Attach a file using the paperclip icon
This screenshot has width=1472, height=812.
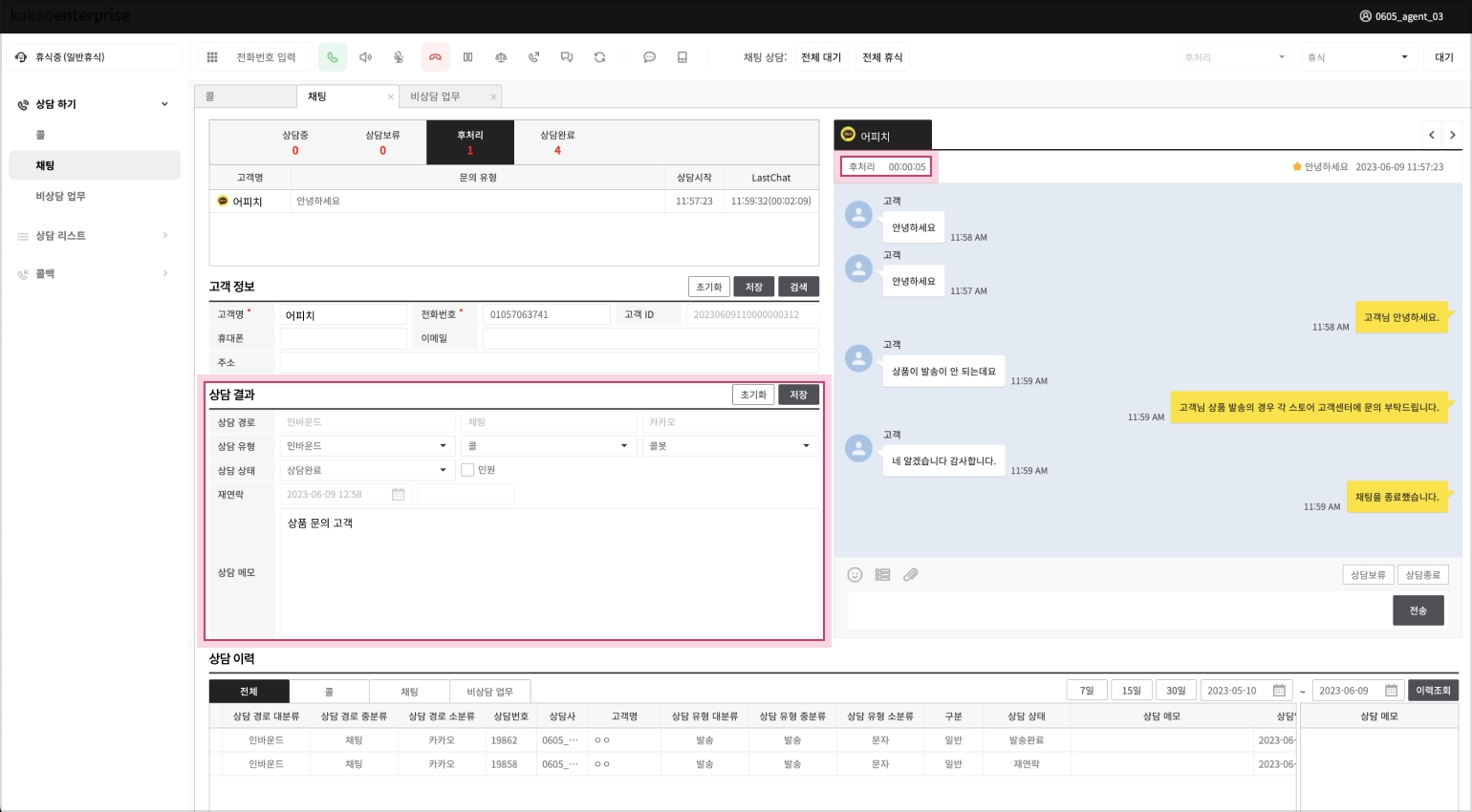911,575
